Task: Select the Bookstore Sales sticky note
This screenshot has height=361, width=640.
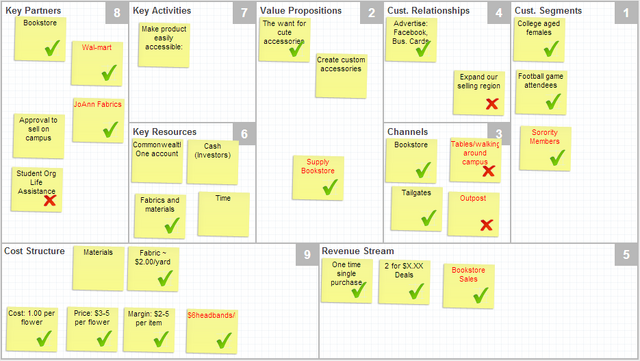Action: click(469, 286)
